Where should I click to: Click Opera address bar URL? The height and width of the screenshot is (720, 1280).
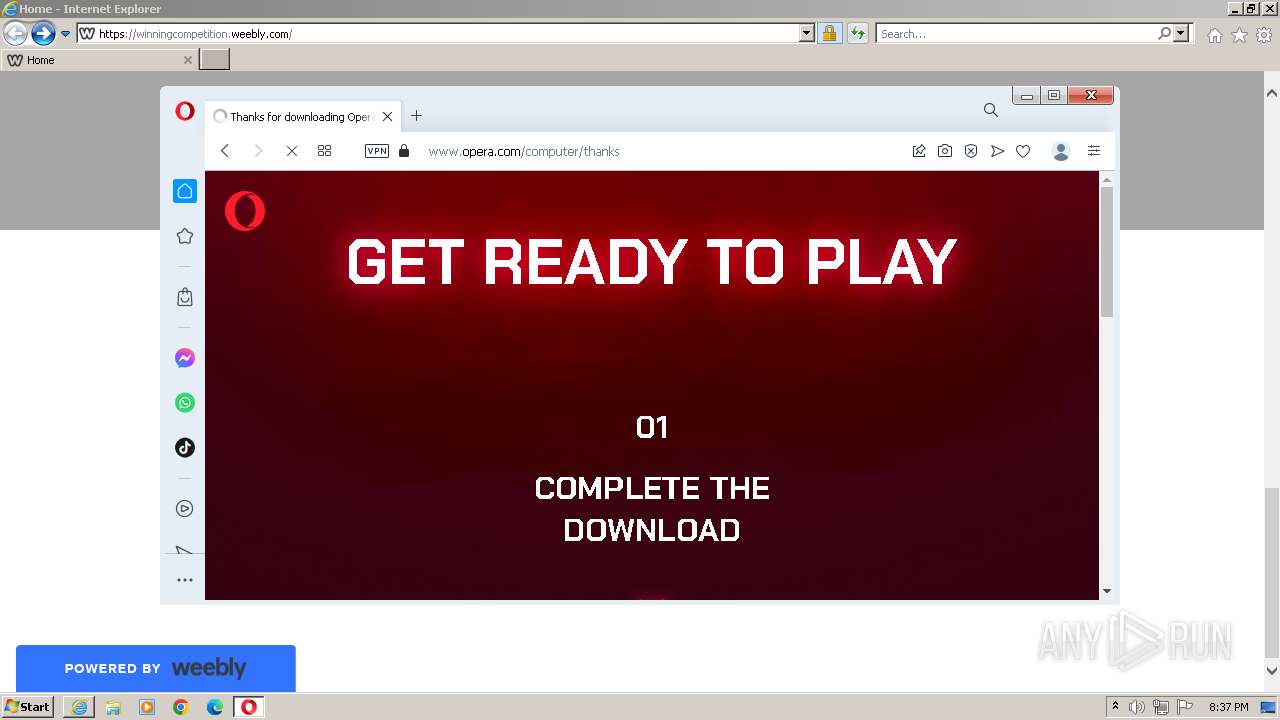524,151
